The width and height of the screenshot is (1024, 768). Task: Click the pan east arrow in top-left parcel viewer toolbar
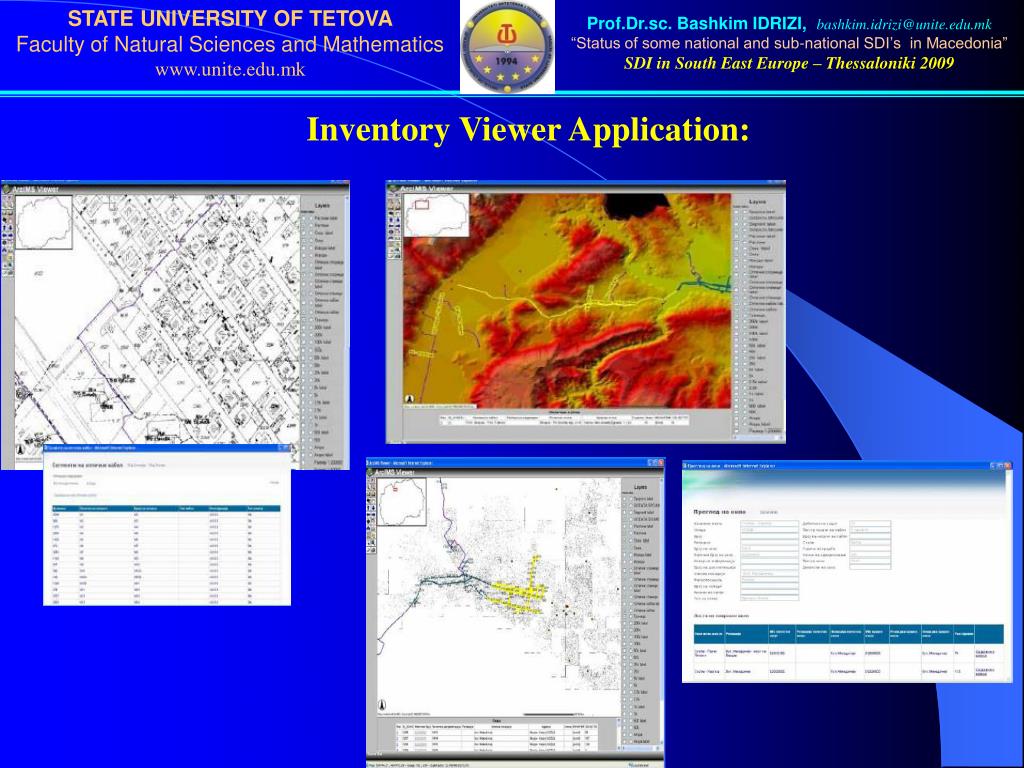pos(10,235)
